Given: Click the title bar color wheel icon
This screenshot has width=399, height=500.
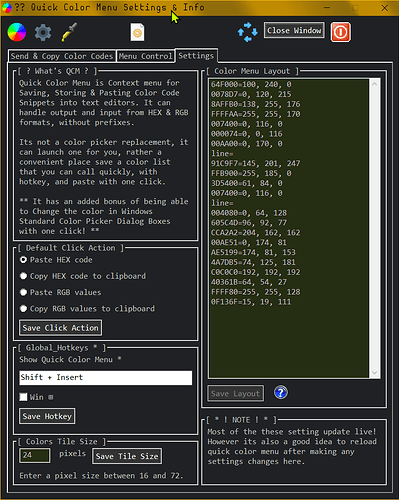Looking at the screenshot, I should [6, 7].
